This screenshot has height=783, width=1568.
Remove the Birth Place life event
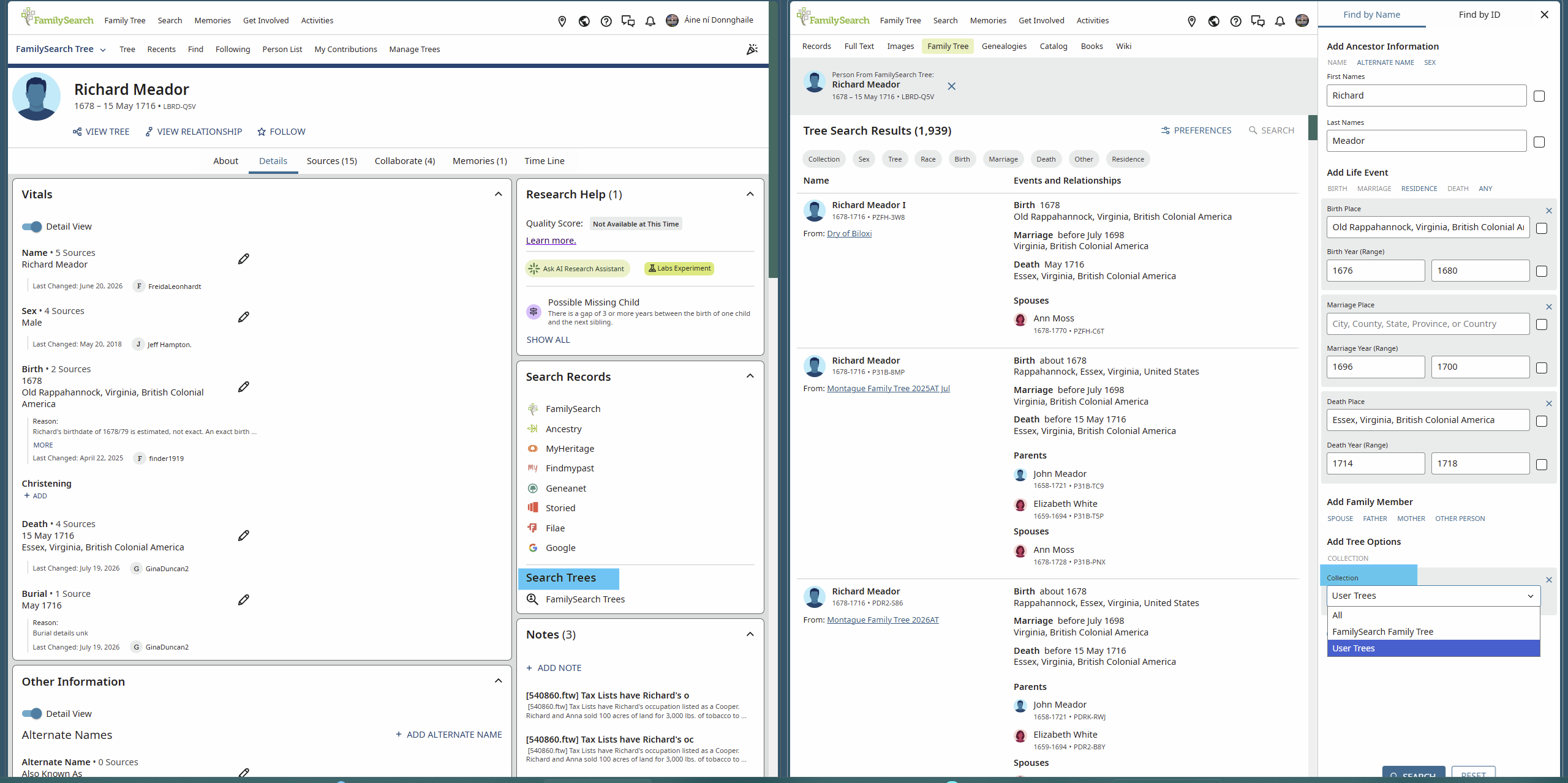point(1549,211)
